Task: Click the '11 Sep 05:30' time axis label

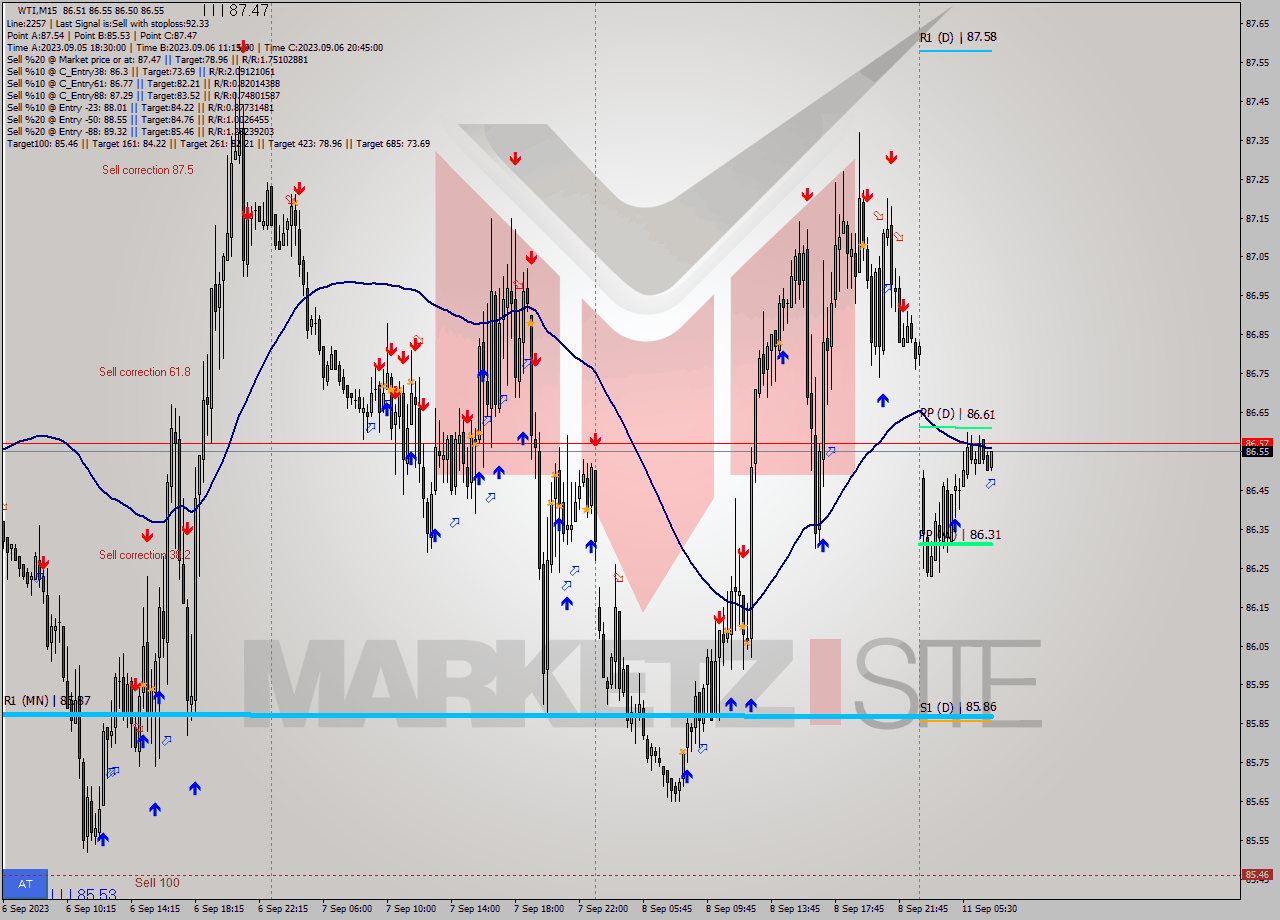Action: (x=989, y=909)
